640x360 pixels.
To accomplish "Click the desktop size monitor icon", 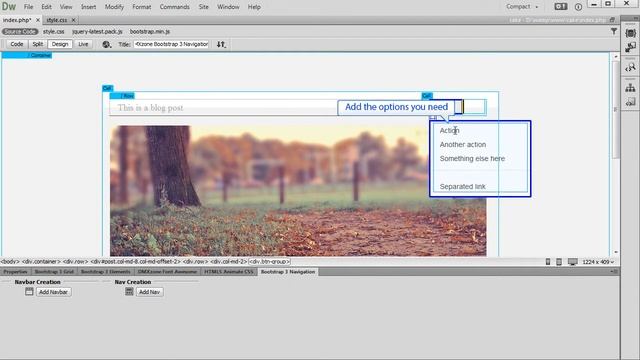I will click(573, 262).
